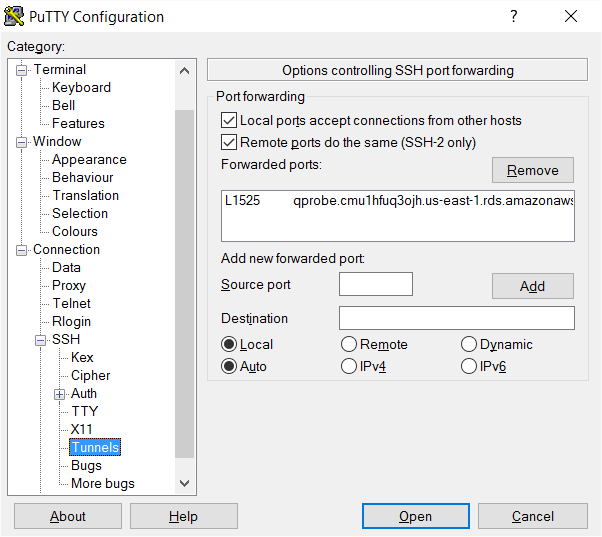Select the Auth category
This screenshot has height=537, width=602.
(84, 393)
